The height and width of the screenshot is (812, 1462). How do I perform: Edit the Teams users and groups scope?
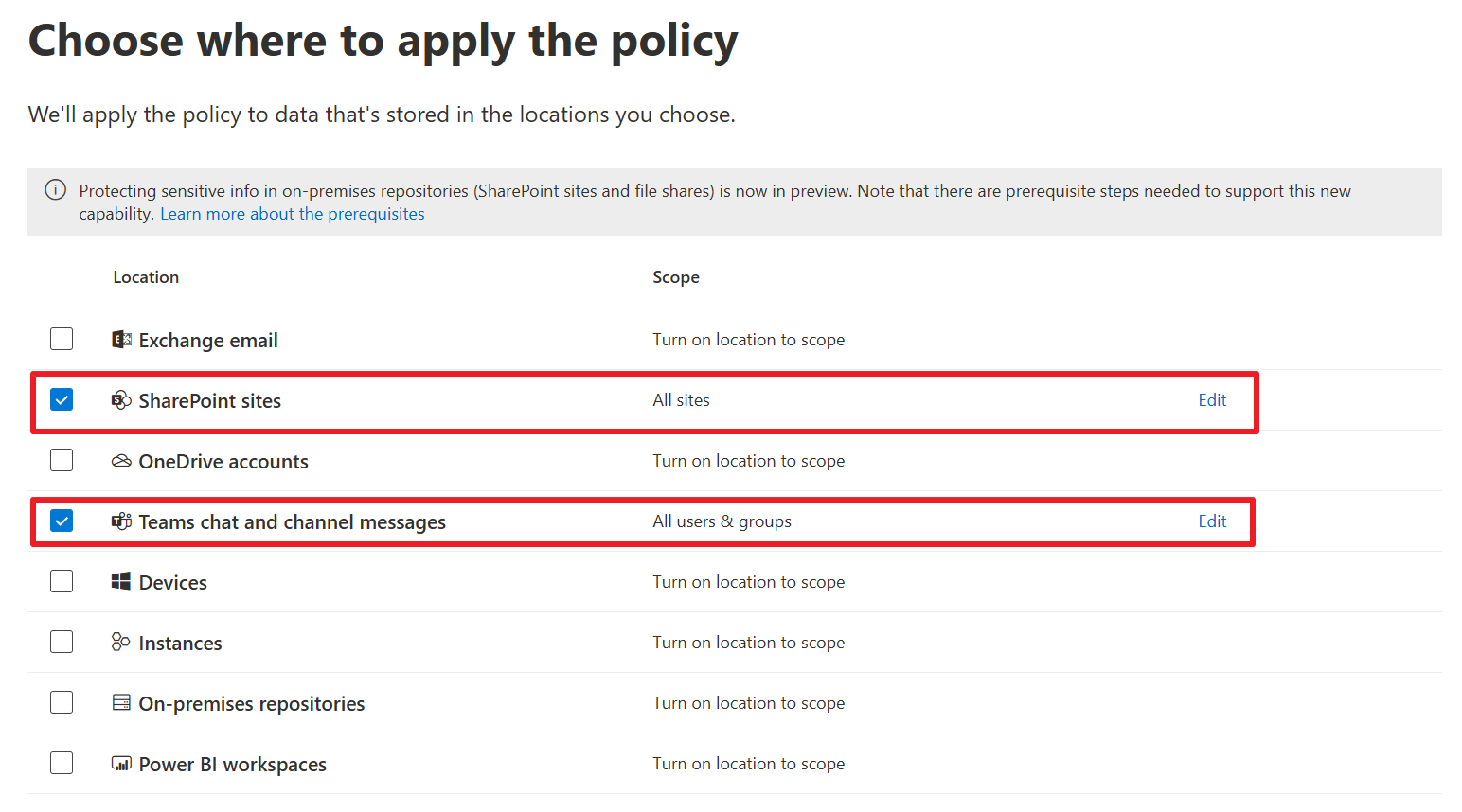click(x=1212, y=521)
